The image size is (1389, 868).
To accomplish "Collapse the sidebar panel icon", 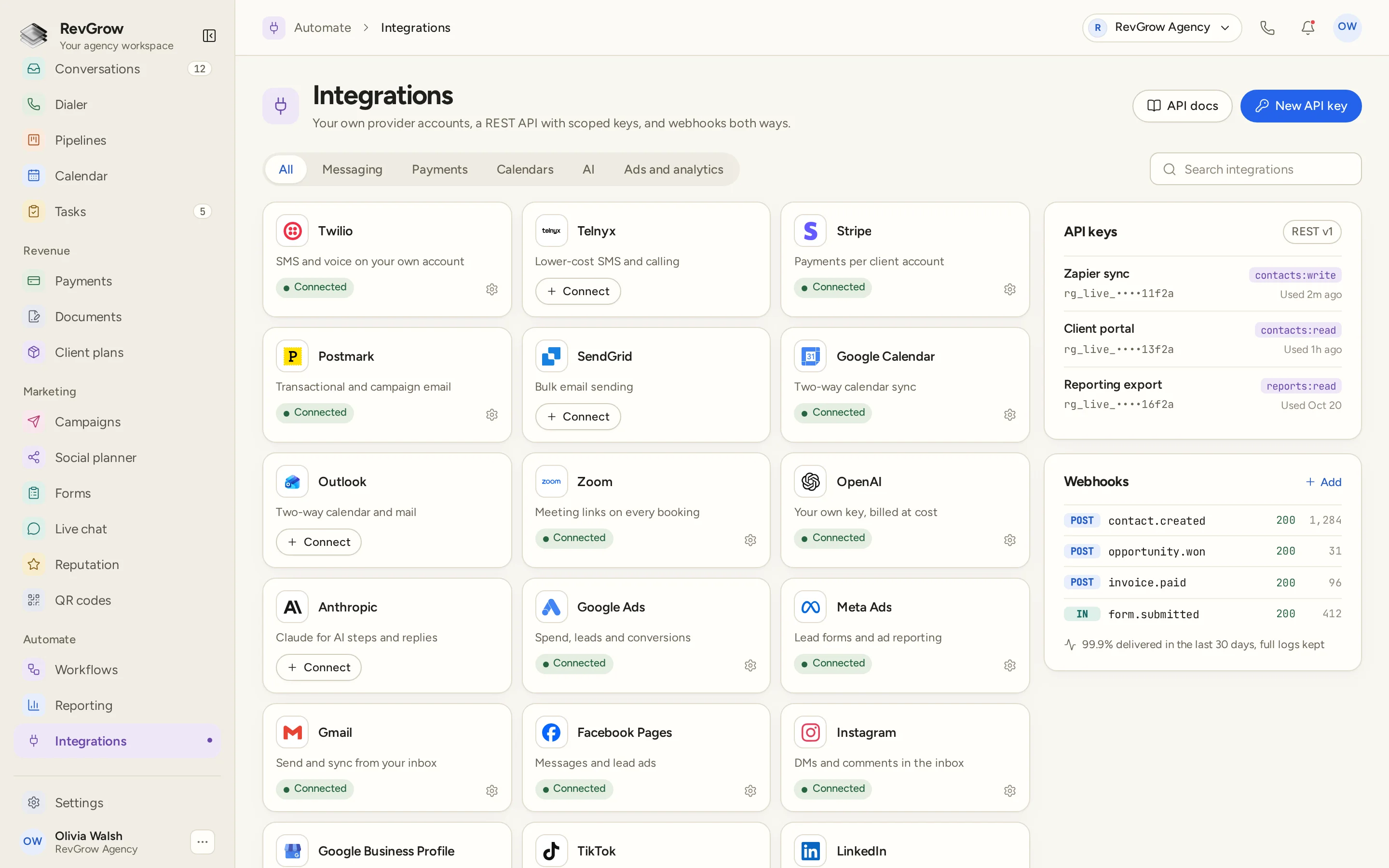I will [x=209, y=36].
